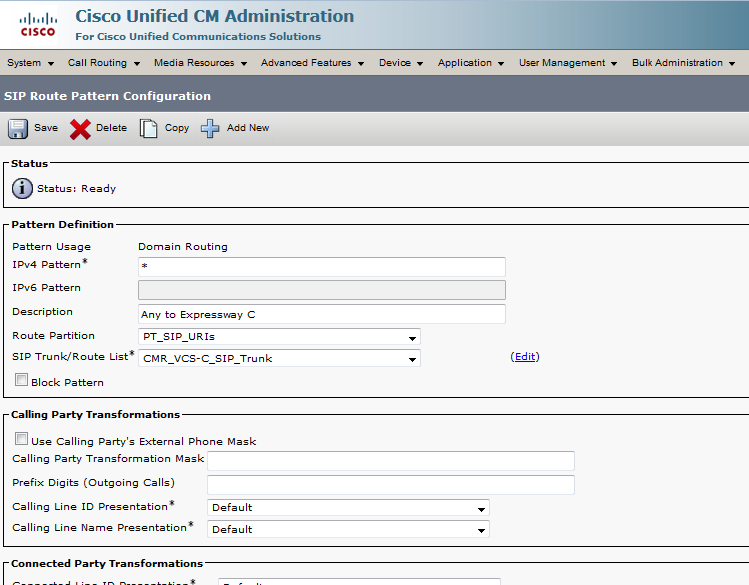Click the red X Delete icon
The height and width of the screenshot is (585, 749).
[80, 129]
